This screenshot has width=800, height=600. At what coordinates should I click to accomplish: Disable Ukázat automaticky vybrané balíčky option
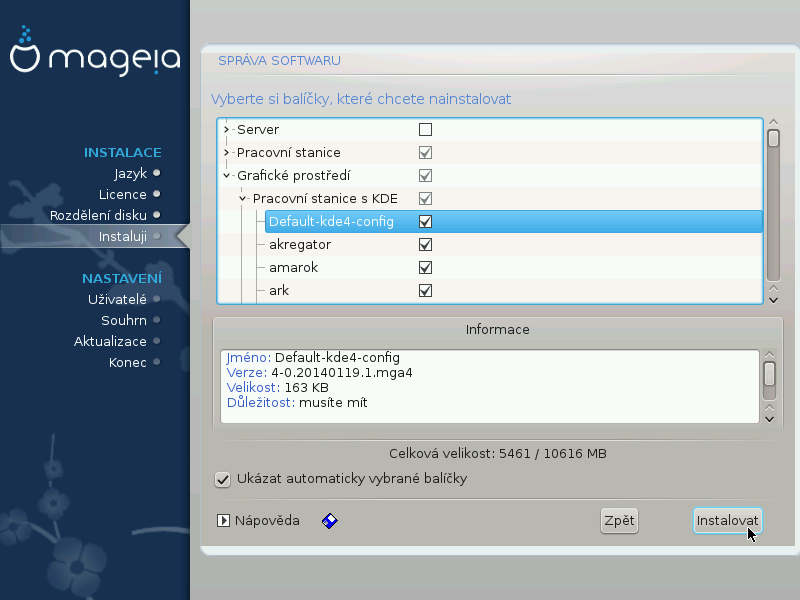[x=222, y=480]
